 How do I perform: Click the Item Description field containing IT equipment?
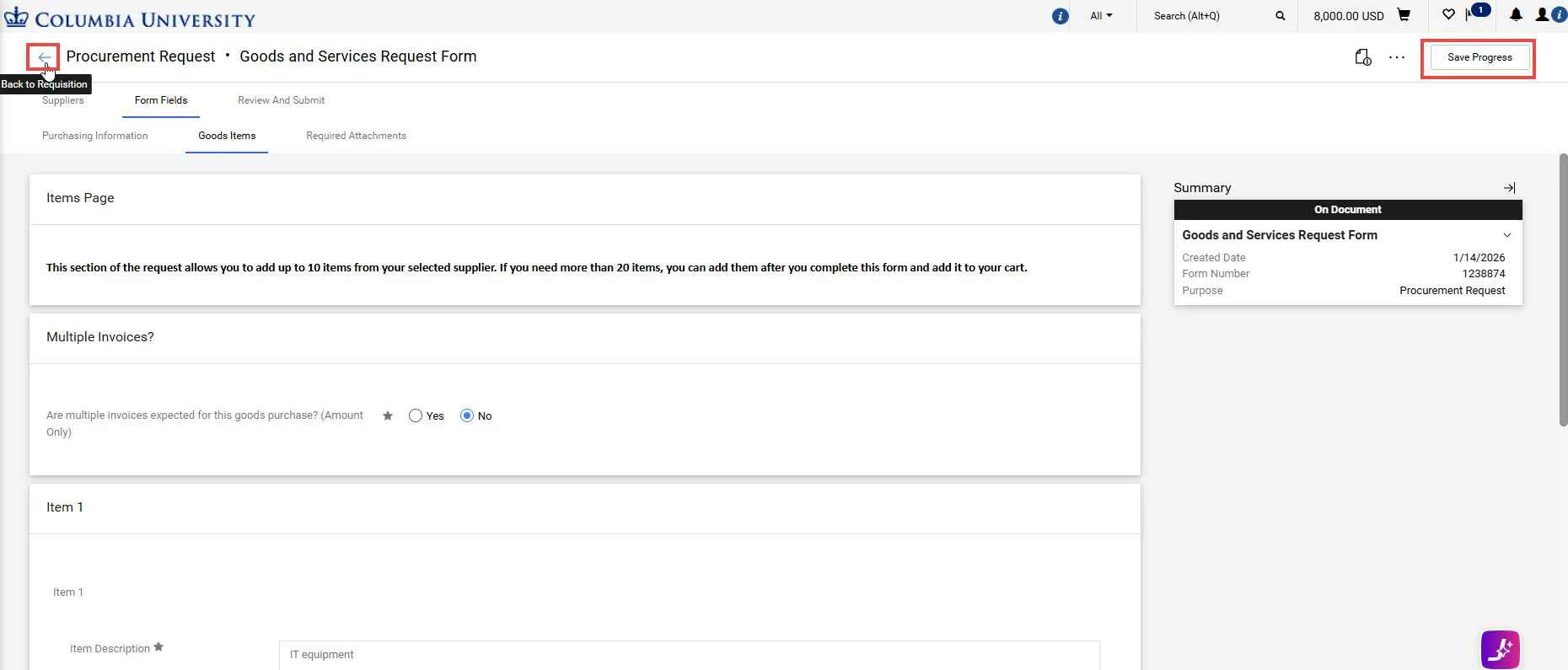689,655
